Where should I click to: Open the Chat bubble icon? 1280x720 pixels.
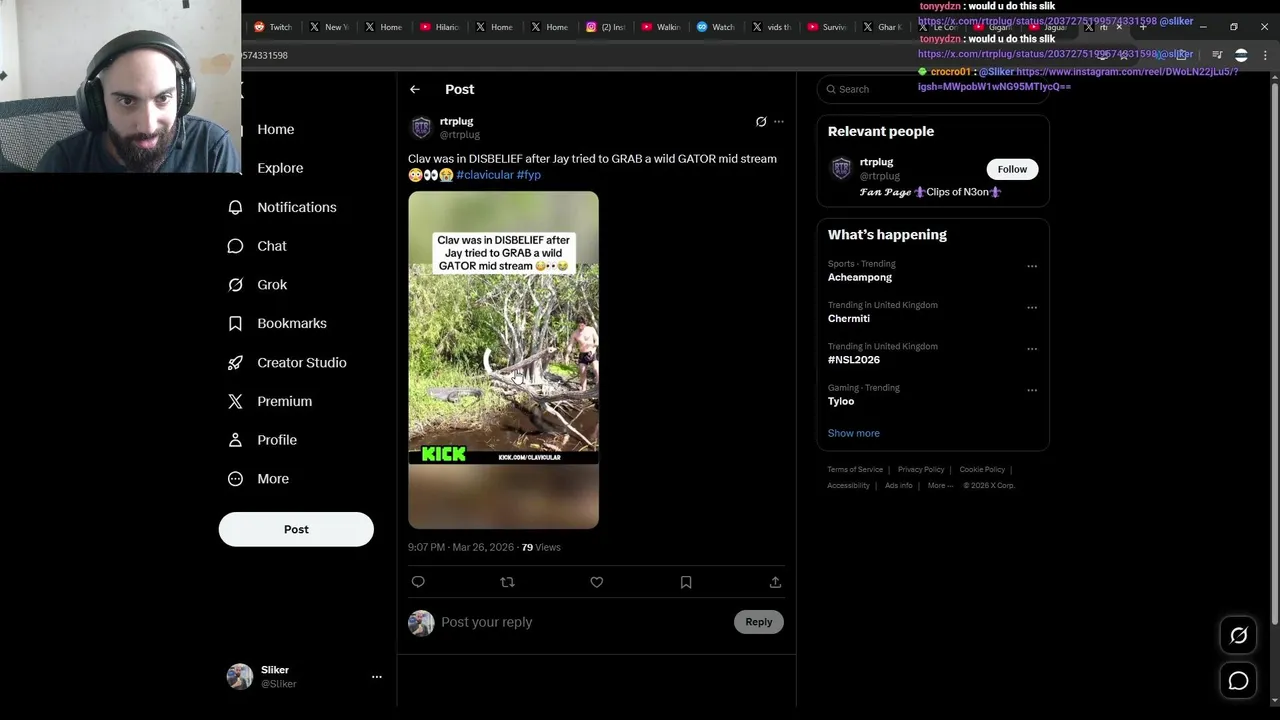click(235, 246)
